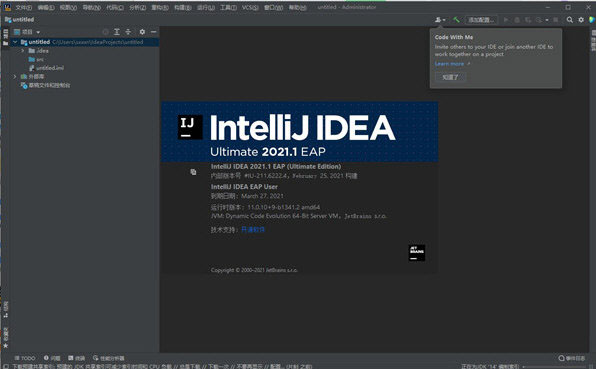The image size is (596, 369).
Task: Open the 分析(Z) menu
Action: [138, 8]
